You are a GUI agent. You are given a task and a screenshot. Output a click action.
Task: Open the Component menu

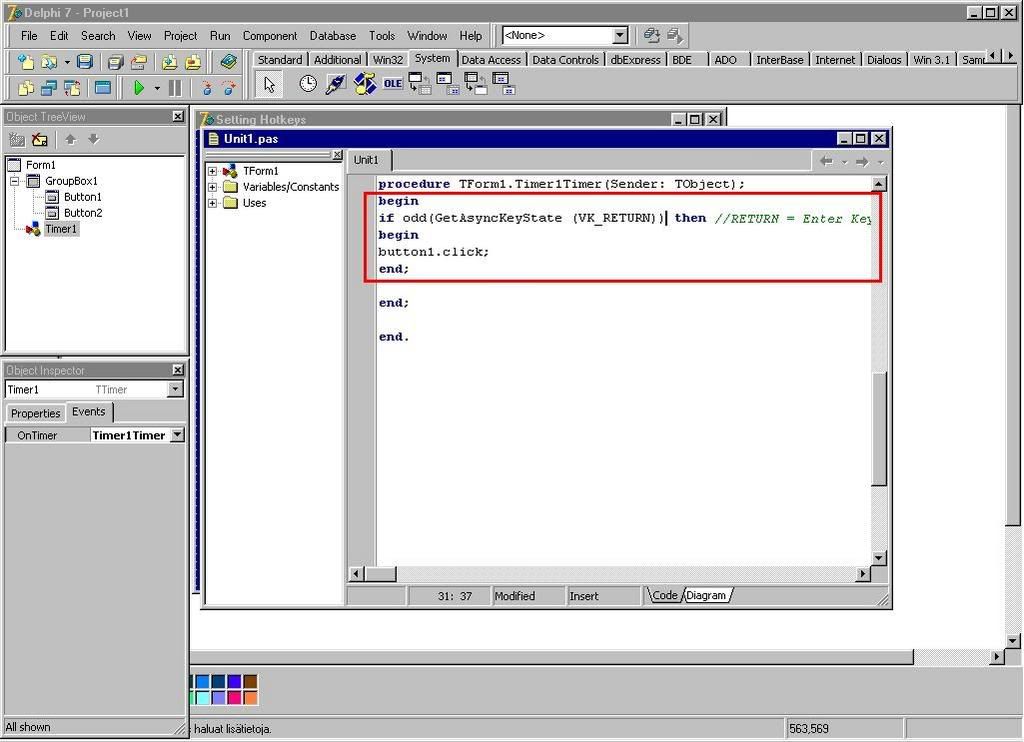point(269,36)
